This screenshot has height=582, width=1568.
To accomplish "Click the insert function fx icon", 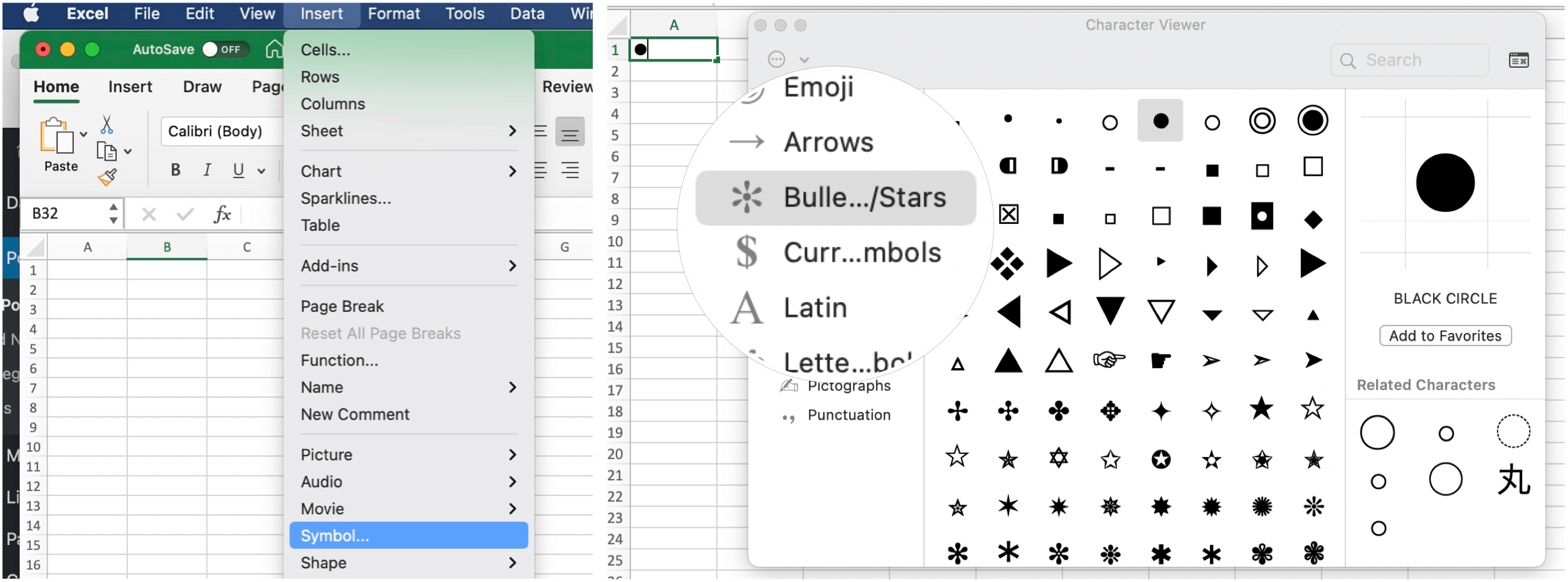I will coord(222,214).
